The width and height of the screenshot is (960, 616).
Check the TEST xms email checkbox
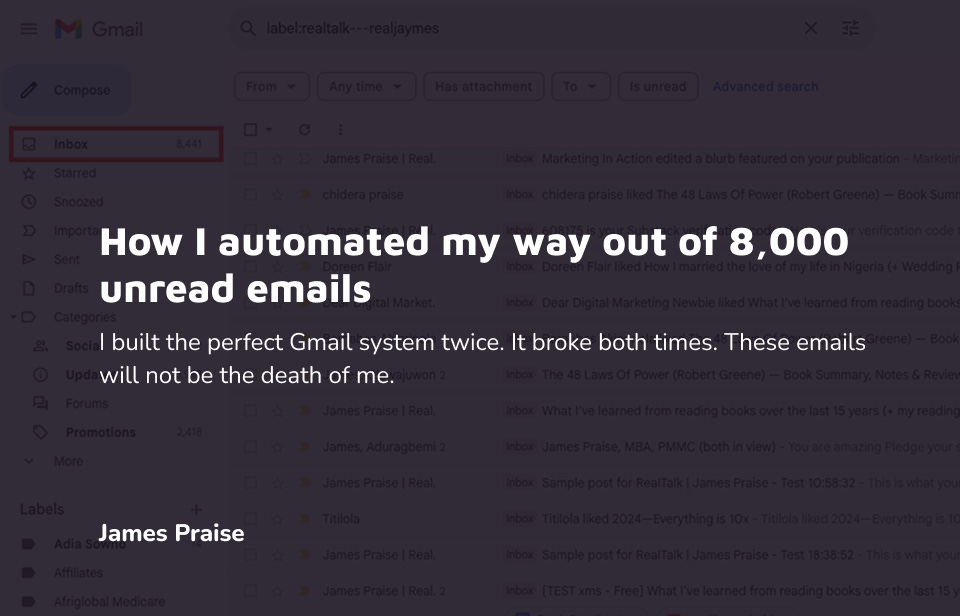(250, 591)
